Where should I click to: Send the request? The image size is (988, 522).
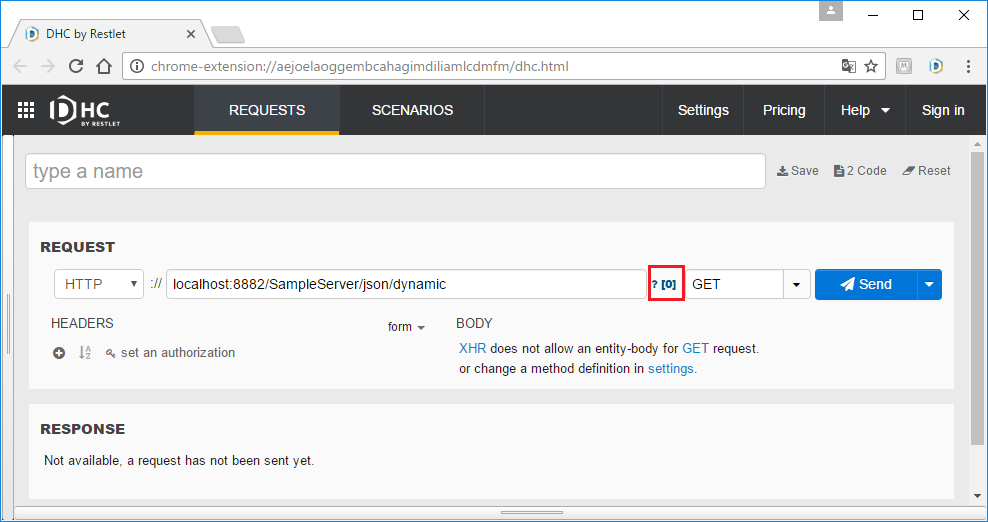[x=866, y=284]
